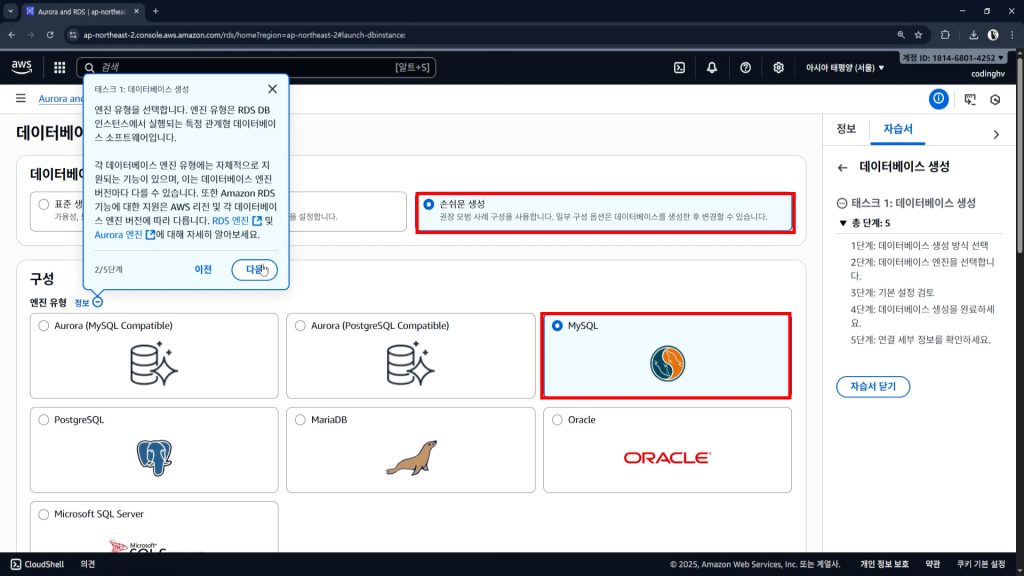Image resolution: width=1024 pixels, height=576 pixels.
Task: Click the Aurora MySQL database sparkle icon
Action: (153, 364)
